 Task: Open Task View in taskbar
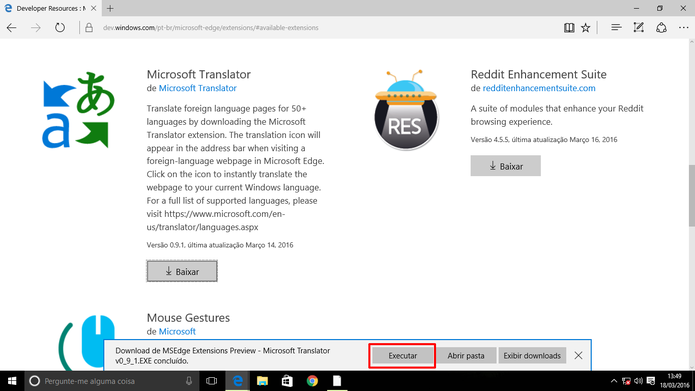(211, 381)
